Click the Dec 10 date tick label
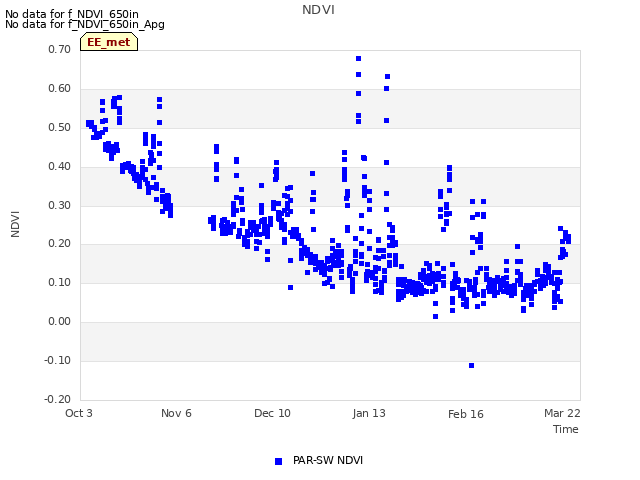This screenshot has width=640, height=480. click(272, 413)
